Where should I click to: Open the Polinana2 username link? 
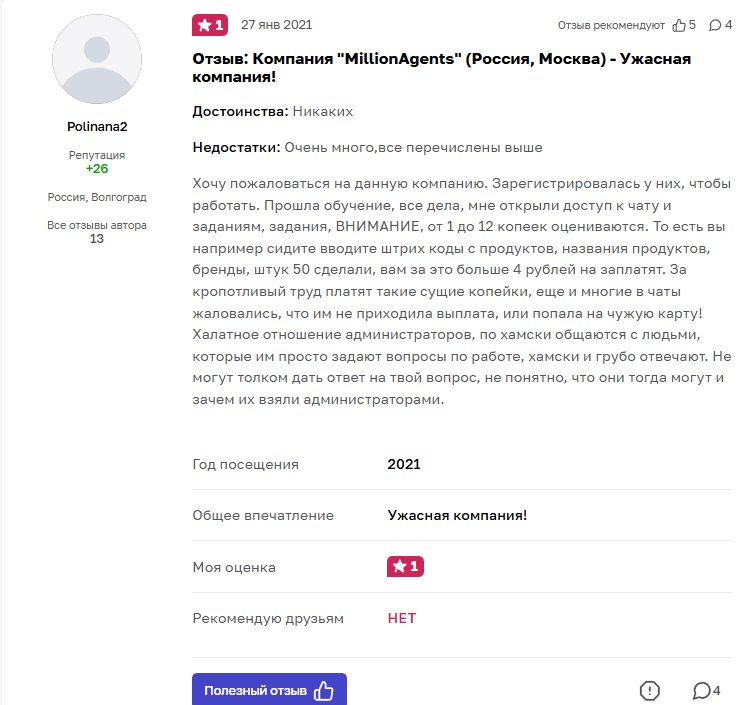[97, 127]
